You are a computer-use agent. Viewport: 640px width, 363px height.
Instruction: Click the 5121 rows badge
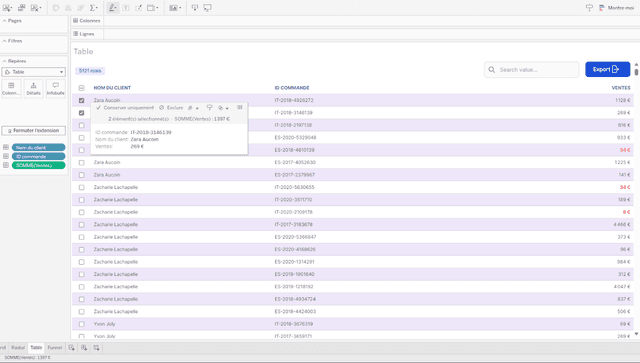90,71
